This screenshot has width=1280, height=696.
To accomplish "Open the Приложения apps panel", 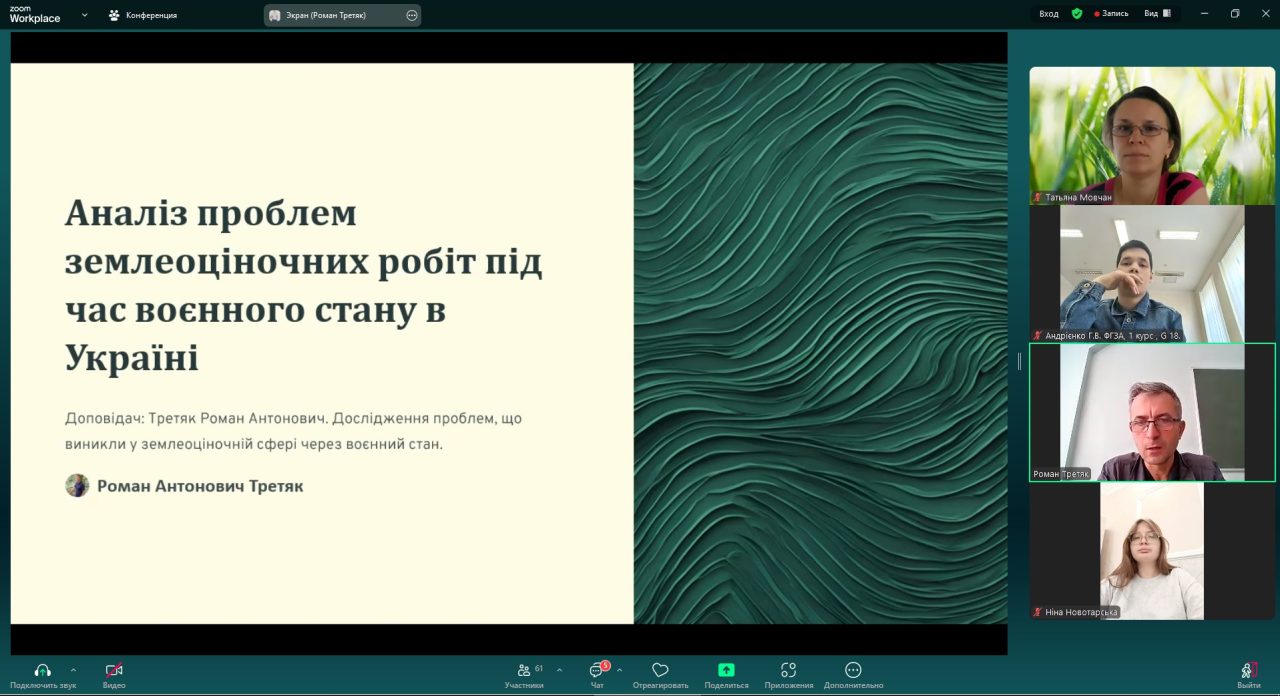I will click(x=788, y=670).
